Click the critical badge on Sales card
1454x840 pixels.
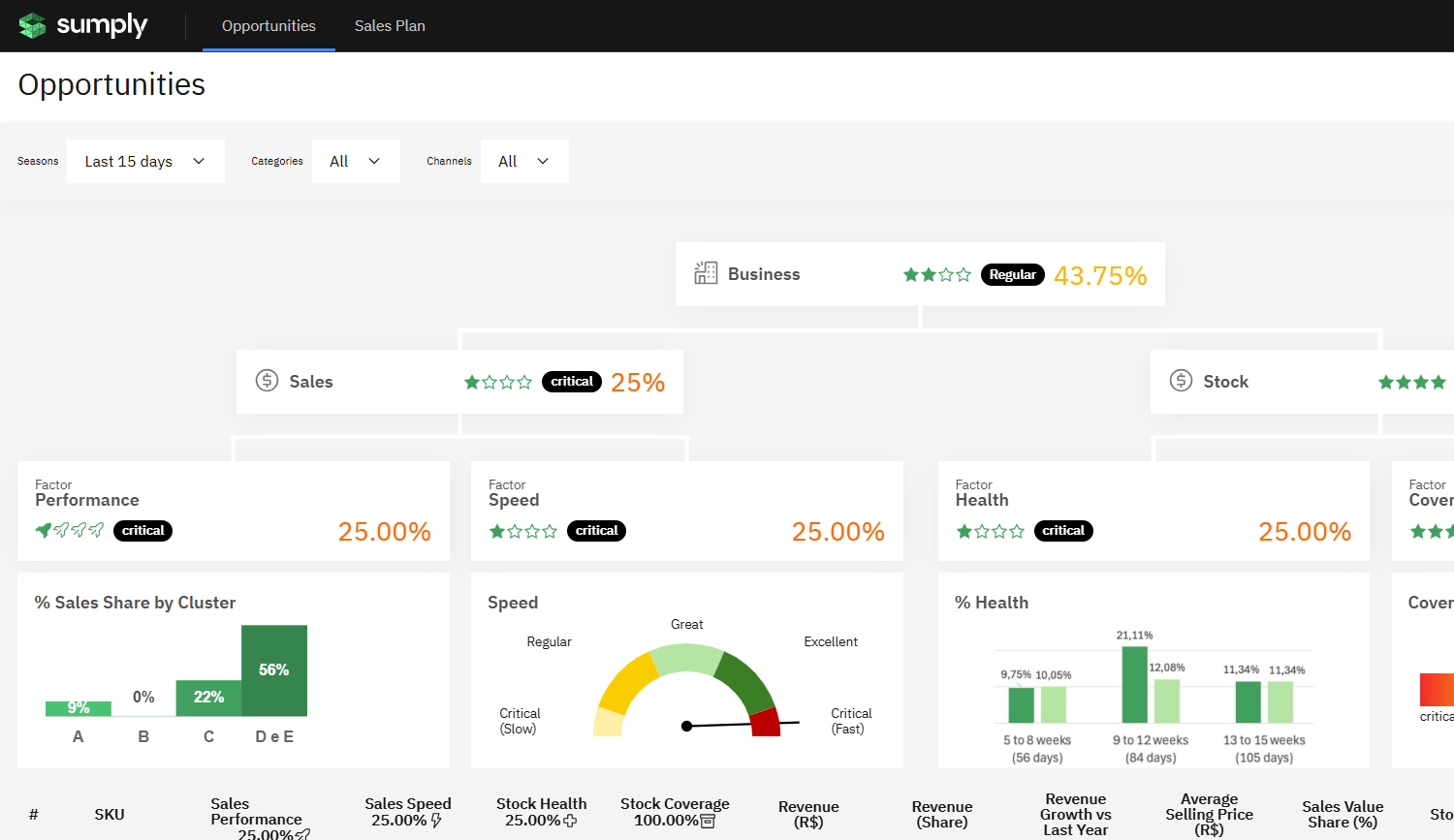coord(571,381)
